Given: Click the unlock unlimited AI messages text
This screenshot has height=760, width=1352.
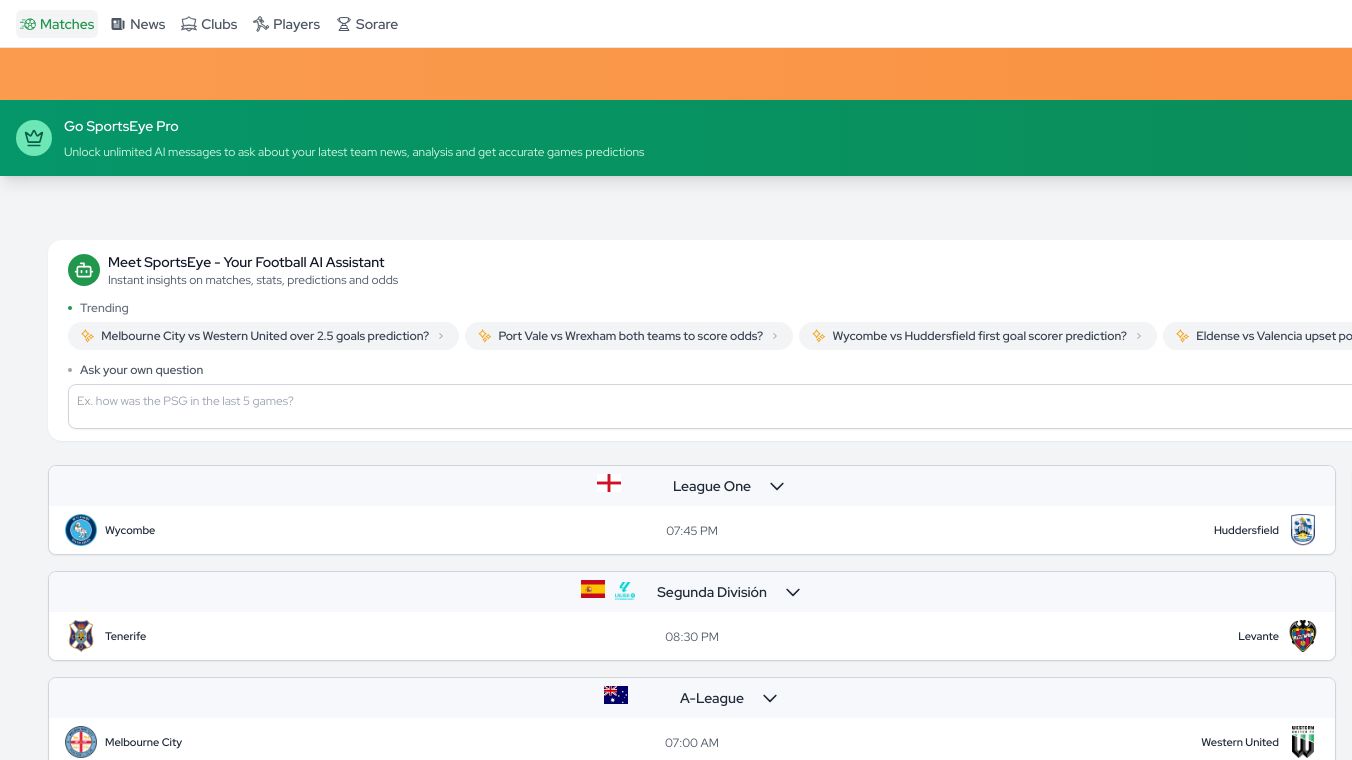Looking at the screenshot, I should (354, 152).
